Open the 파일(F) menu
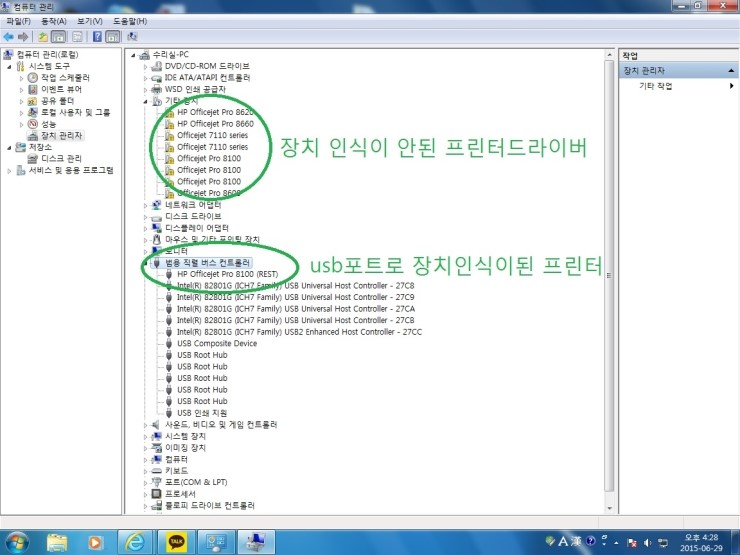Image resolution: width=740 pixels, height=555 pixels. tap(18, 20)
